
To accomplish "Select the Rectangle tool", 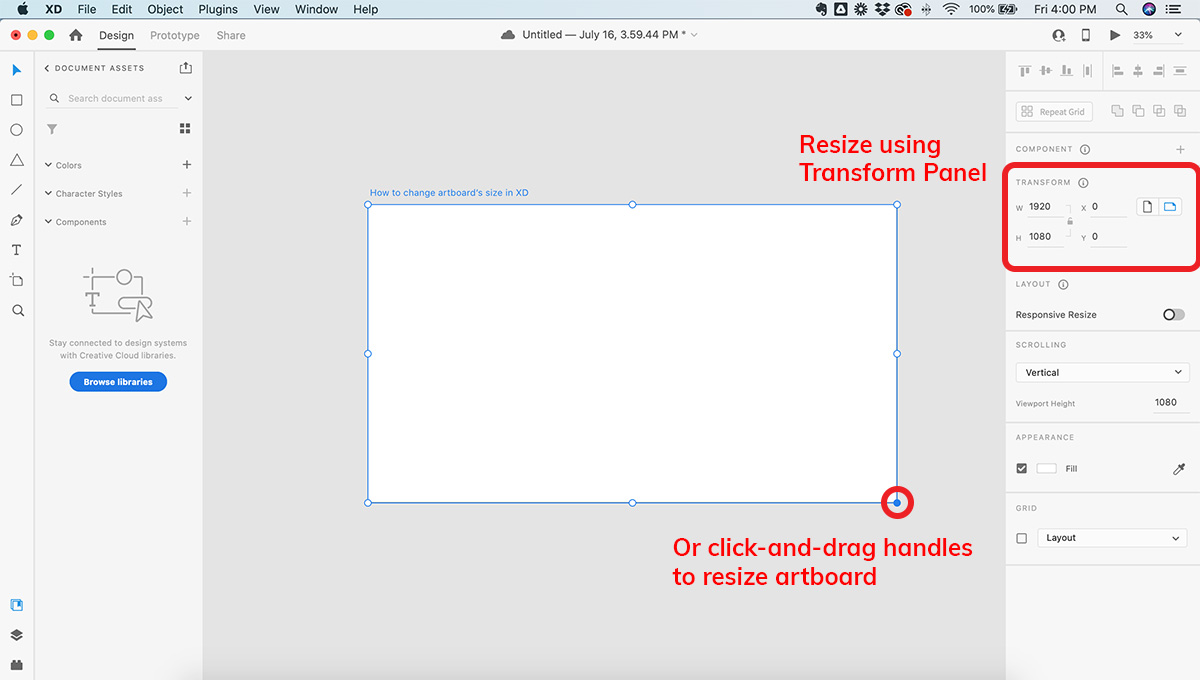I will click(x=16, y=100).
